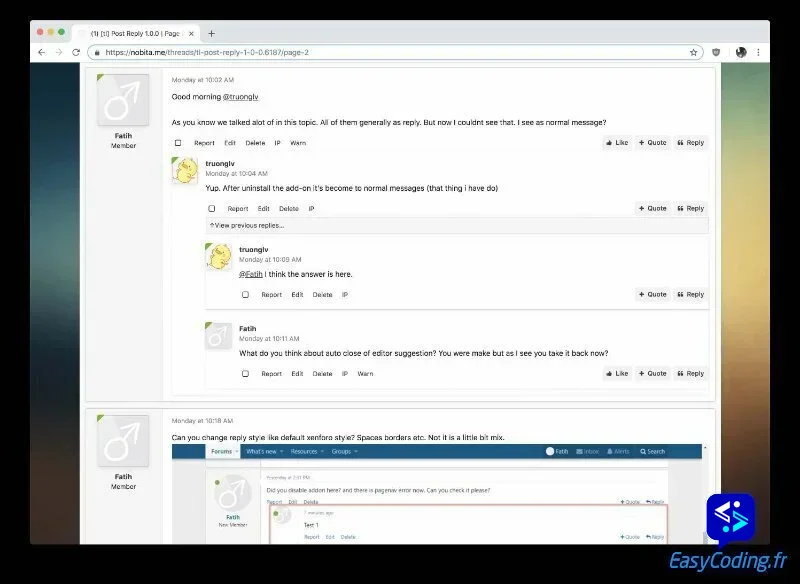Viewport: 800px width, 584px height.
Task: Check the box on Fatih's 10:11 AM reply
Action: (x=245, y=374)
